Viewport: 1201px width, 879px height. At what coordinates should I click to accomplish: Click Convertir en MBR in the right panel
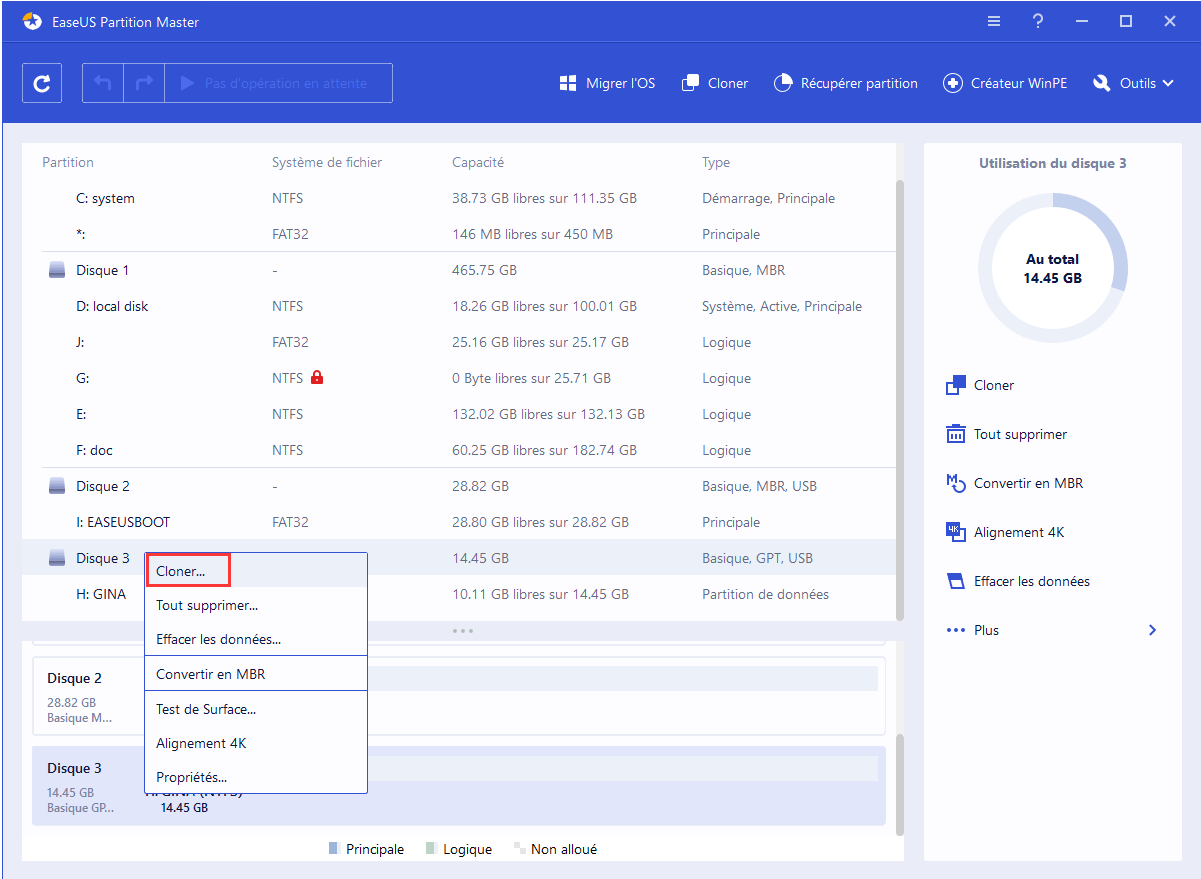1014,483
